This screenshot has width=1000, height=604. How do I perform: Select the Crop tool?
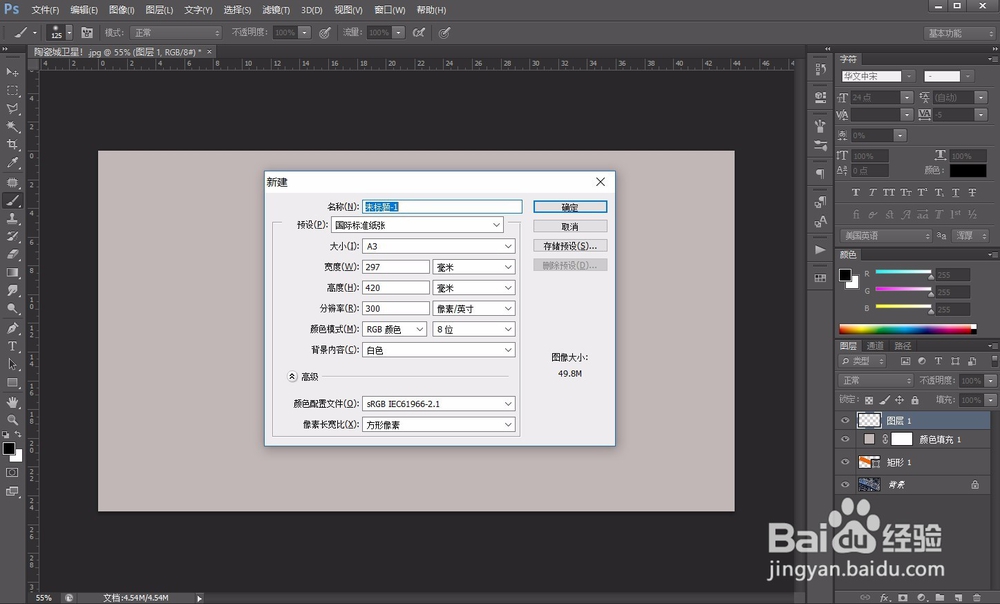point(12,145)
